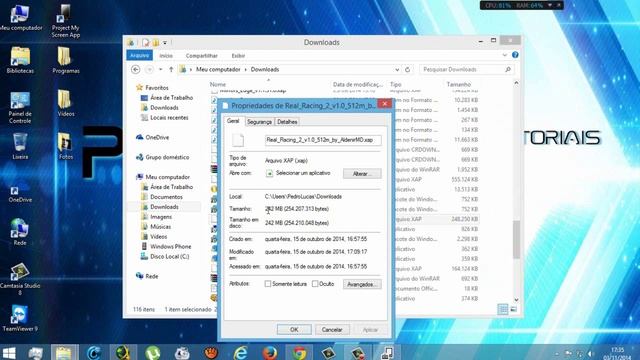Viewport: 640px width, 360px height.
Task: Expand the Explorer ribbon chevron
Action: 505,55
